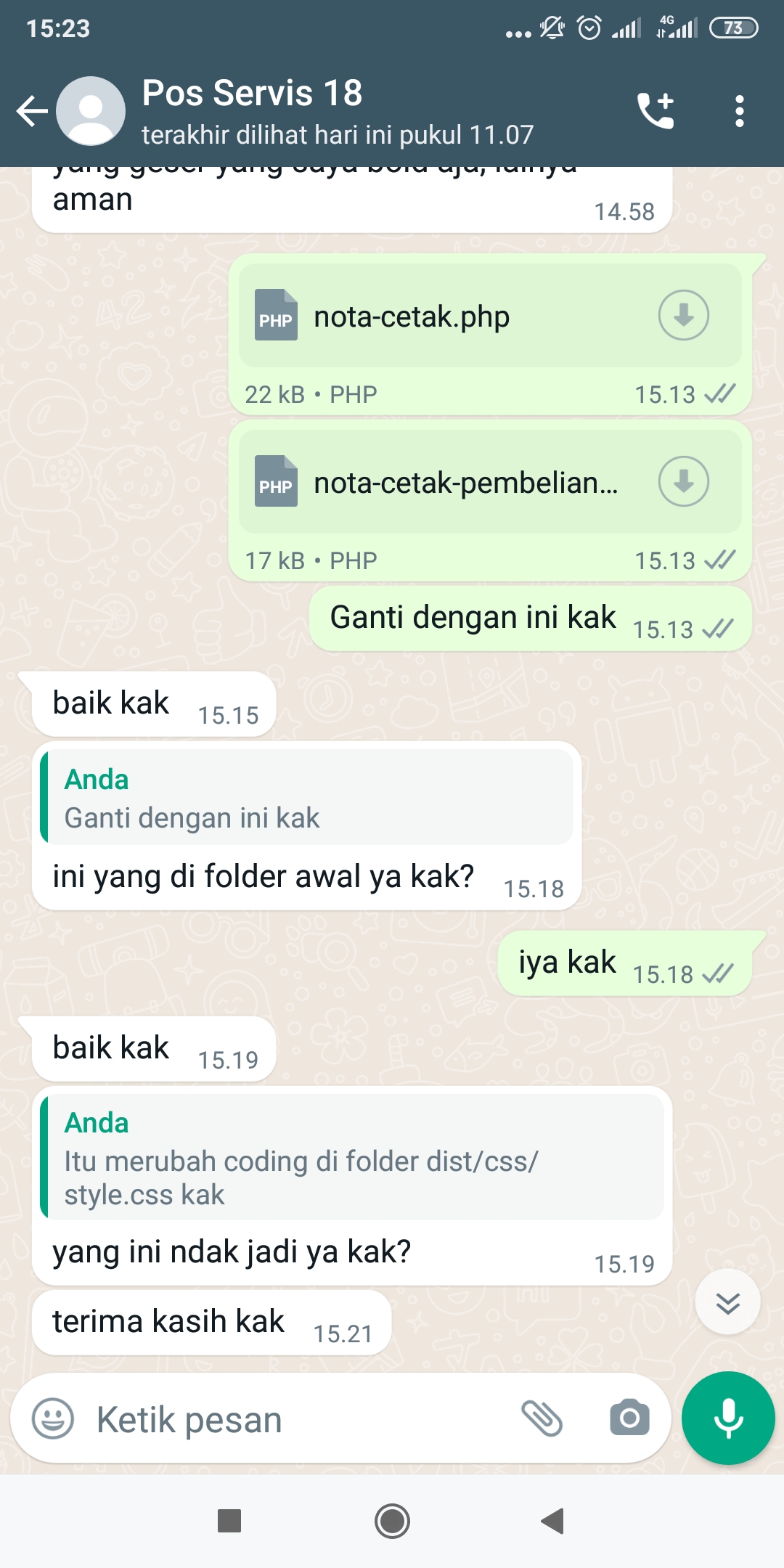
Task: Tap the green microphone voice button
Action: pyautogui.click(x=728, y=1418)
